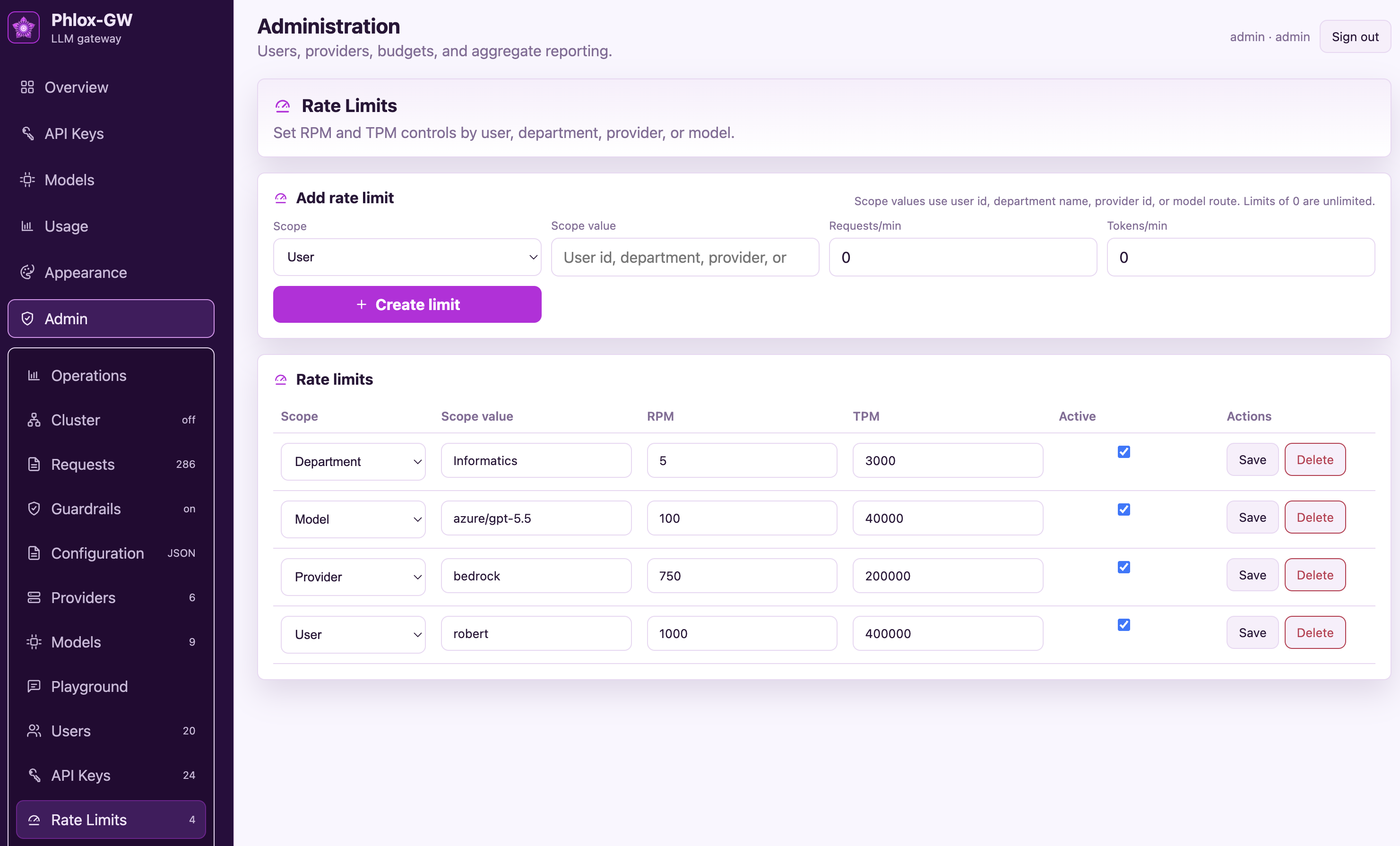
Task: Click the Overview grid icon
Action: click(x=27, y=87)
